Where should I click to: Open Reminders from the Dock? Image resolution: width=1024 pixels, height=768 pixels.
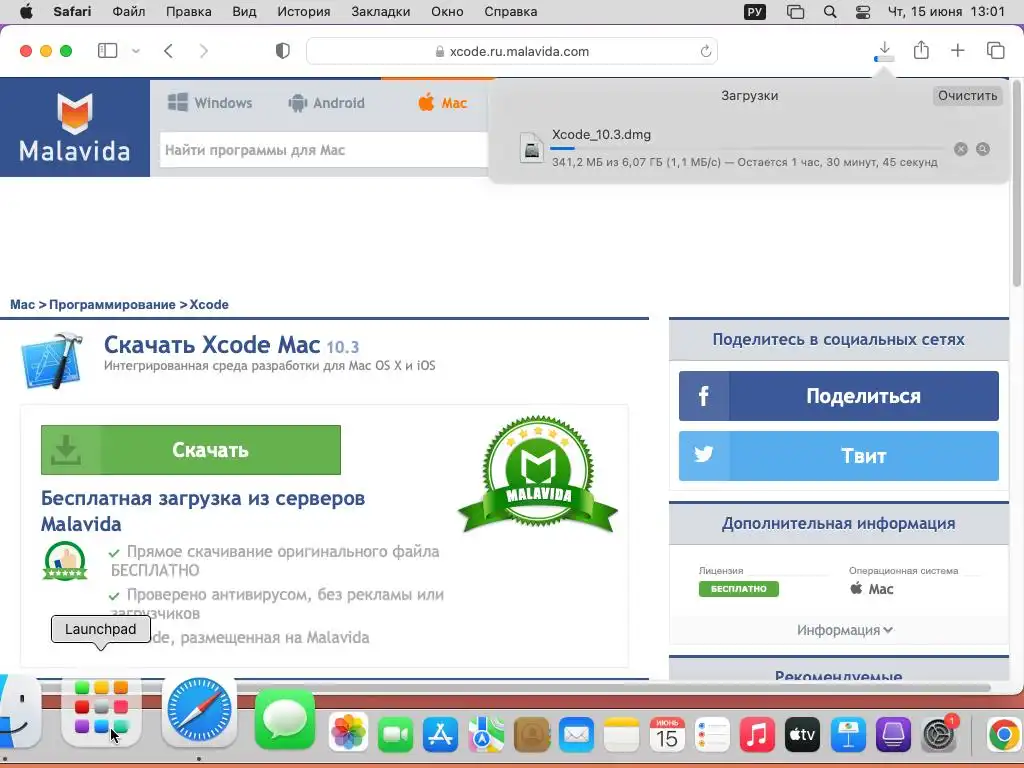[712, 735]
